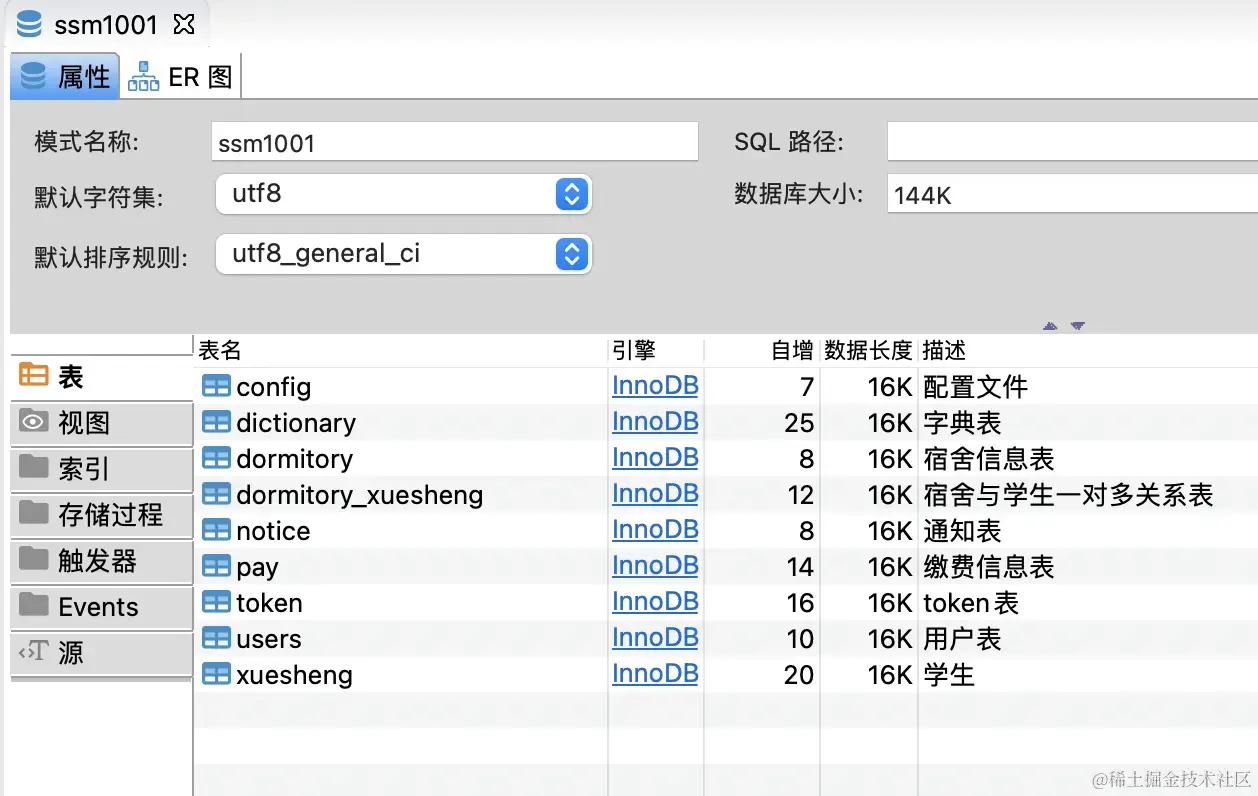This screenshot has width=1258, height=796.
Task: Select the 源 sidebar tab
Action: [x=101, y=653]
